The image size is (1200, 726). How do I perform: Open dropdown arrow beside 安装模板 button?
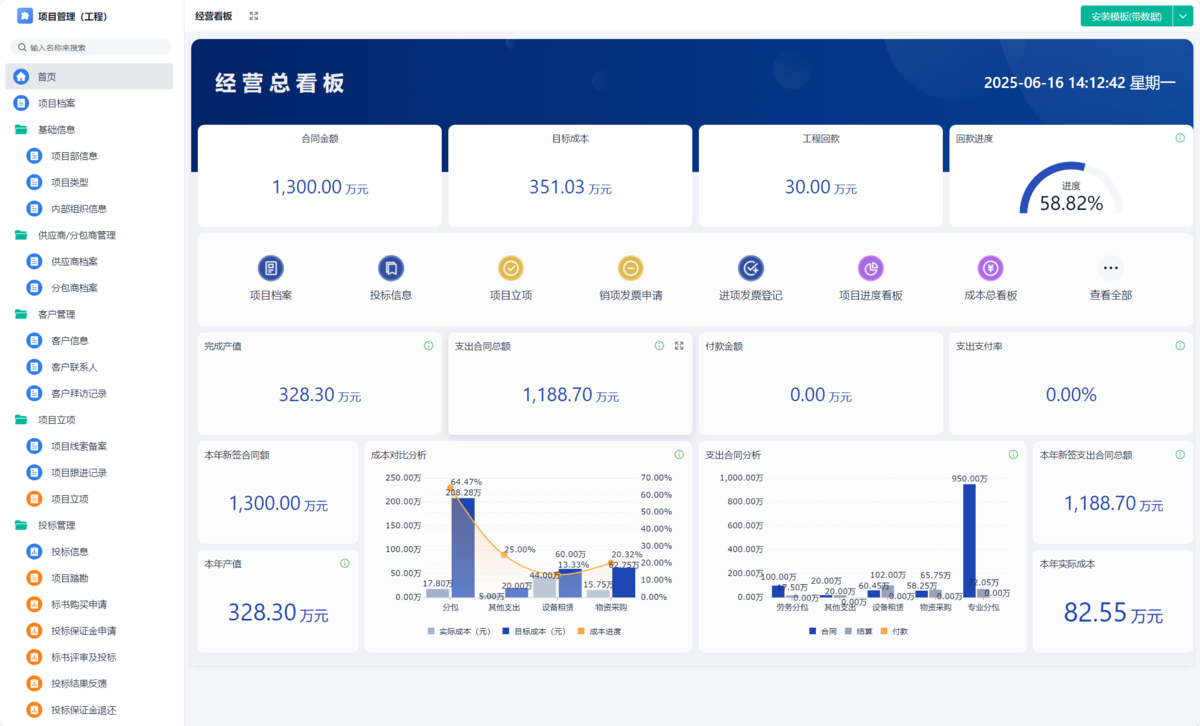tap(1181, 16)
